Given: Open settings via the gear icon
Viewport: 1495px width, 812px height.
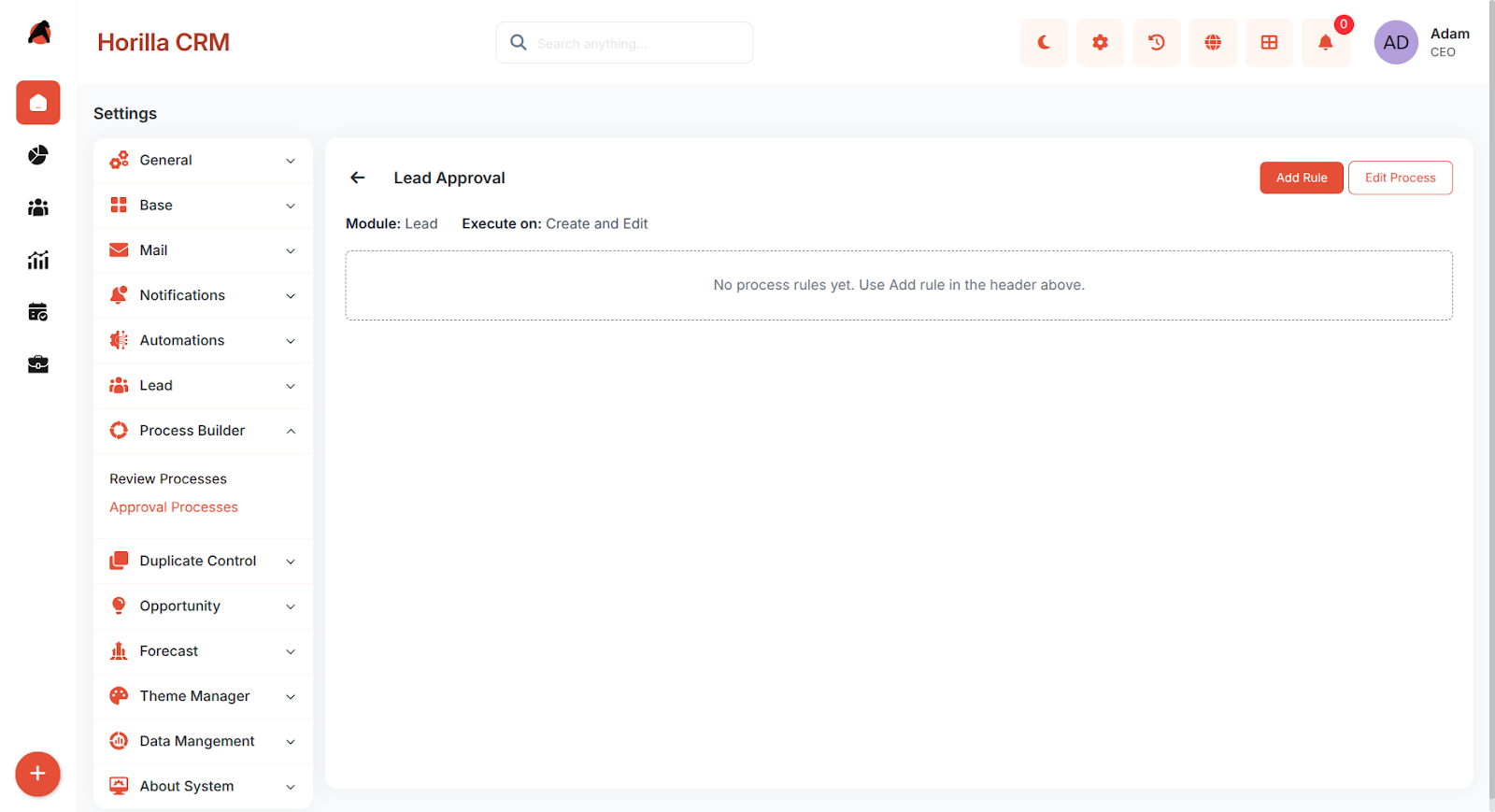Looking at the screenshot, I should point(1100,43).
